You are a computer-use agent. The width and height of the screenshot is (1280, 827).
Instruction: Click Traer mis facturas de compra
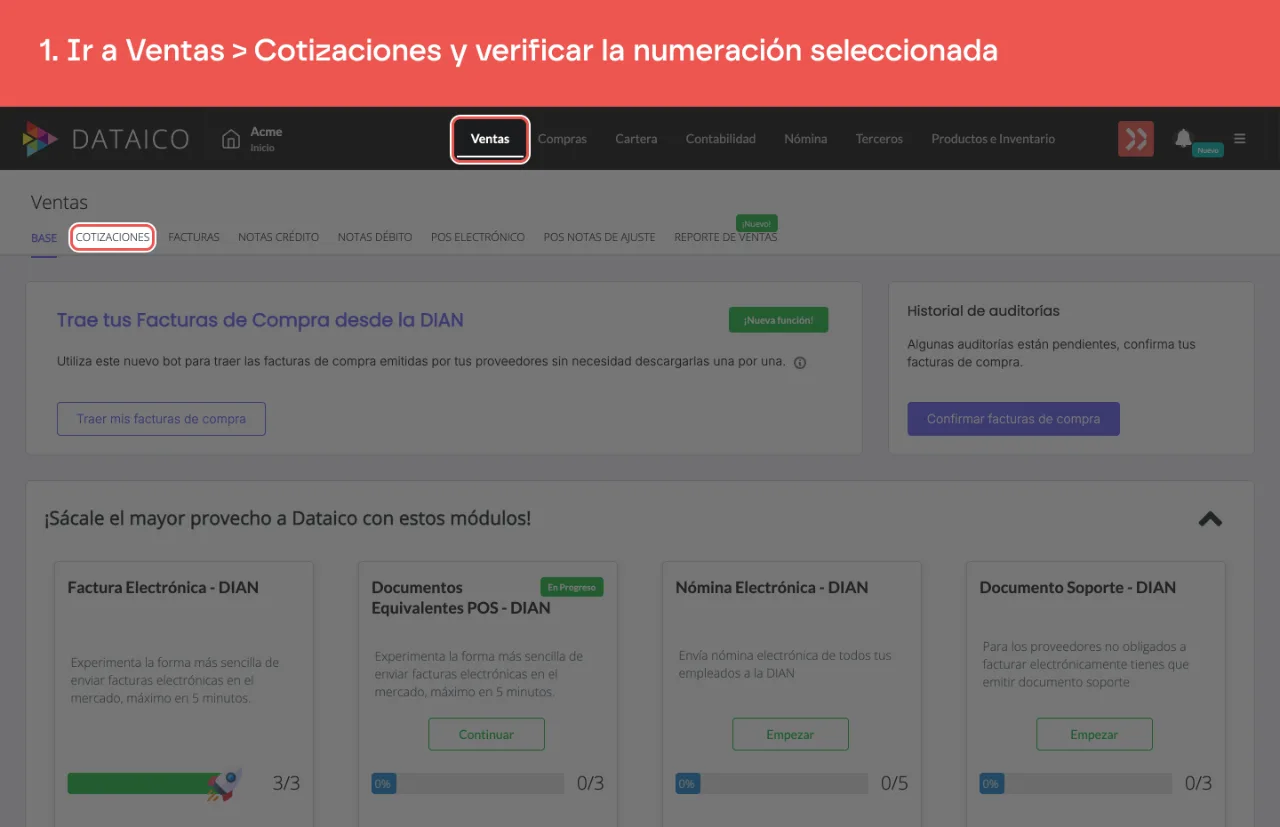pyautogui.click(x=161, y=419)
